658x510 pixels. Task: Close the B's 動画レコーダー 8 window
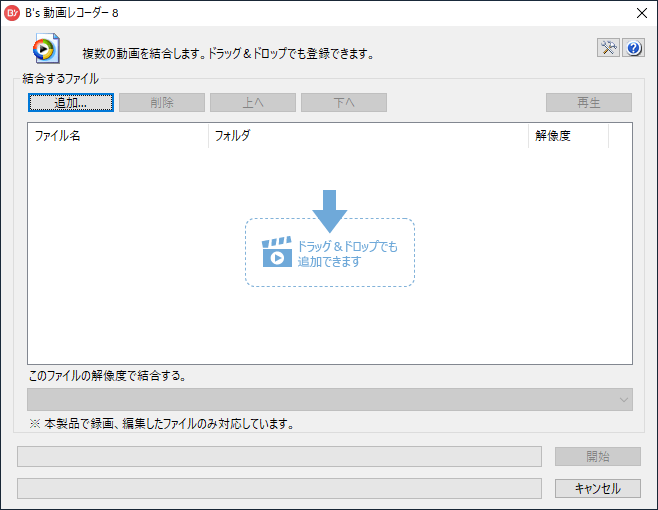(641, 13)
